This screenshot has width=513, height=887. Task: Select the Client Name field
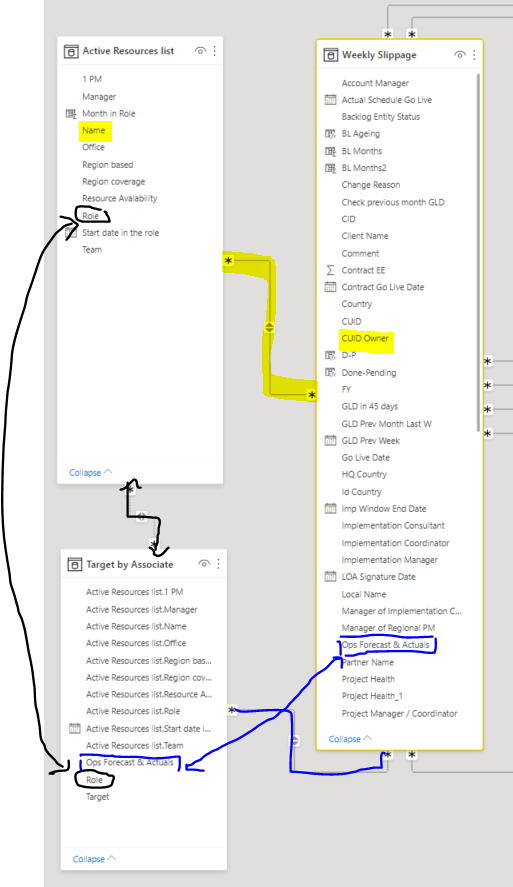[365, 236]
